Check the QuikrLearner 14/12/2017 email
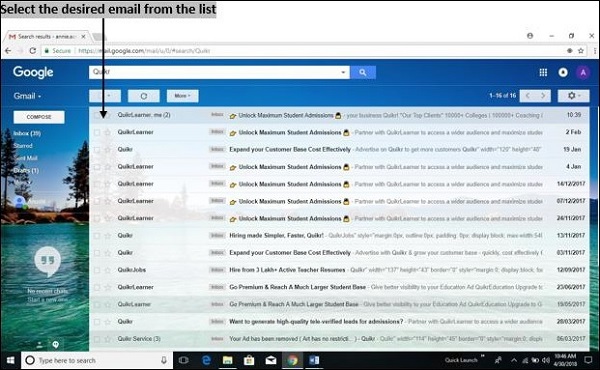Viewport: 600px width, 370px height. pos(97,184)
